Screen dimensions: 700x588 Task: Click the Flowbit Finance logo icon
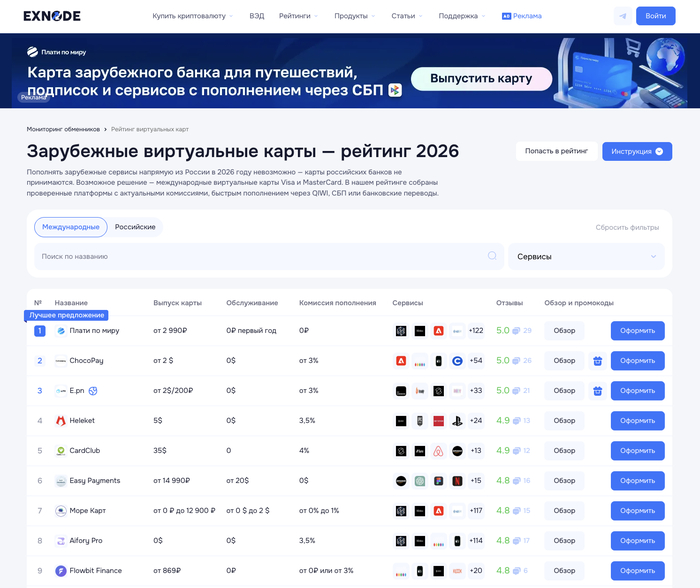pyautogui.click(x=61, y=571)
